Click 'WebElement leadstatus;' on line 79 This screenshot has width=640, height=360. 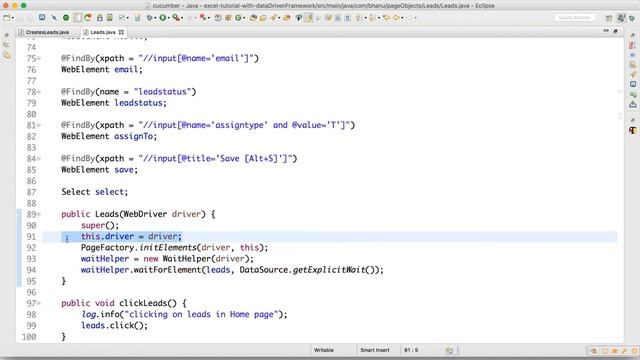click(x=114, y=103)
